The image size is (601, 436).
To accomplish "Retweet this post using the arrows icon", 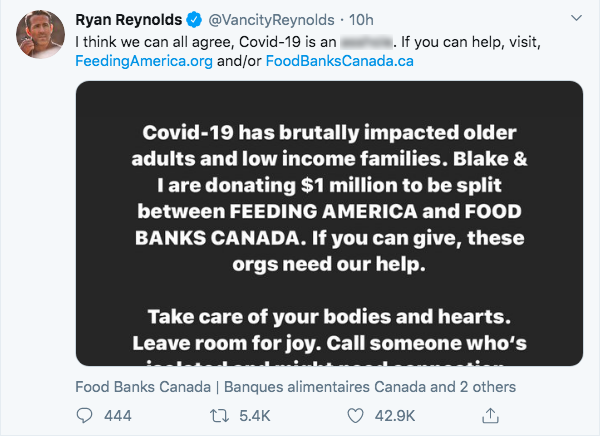I will click(219, 416).
